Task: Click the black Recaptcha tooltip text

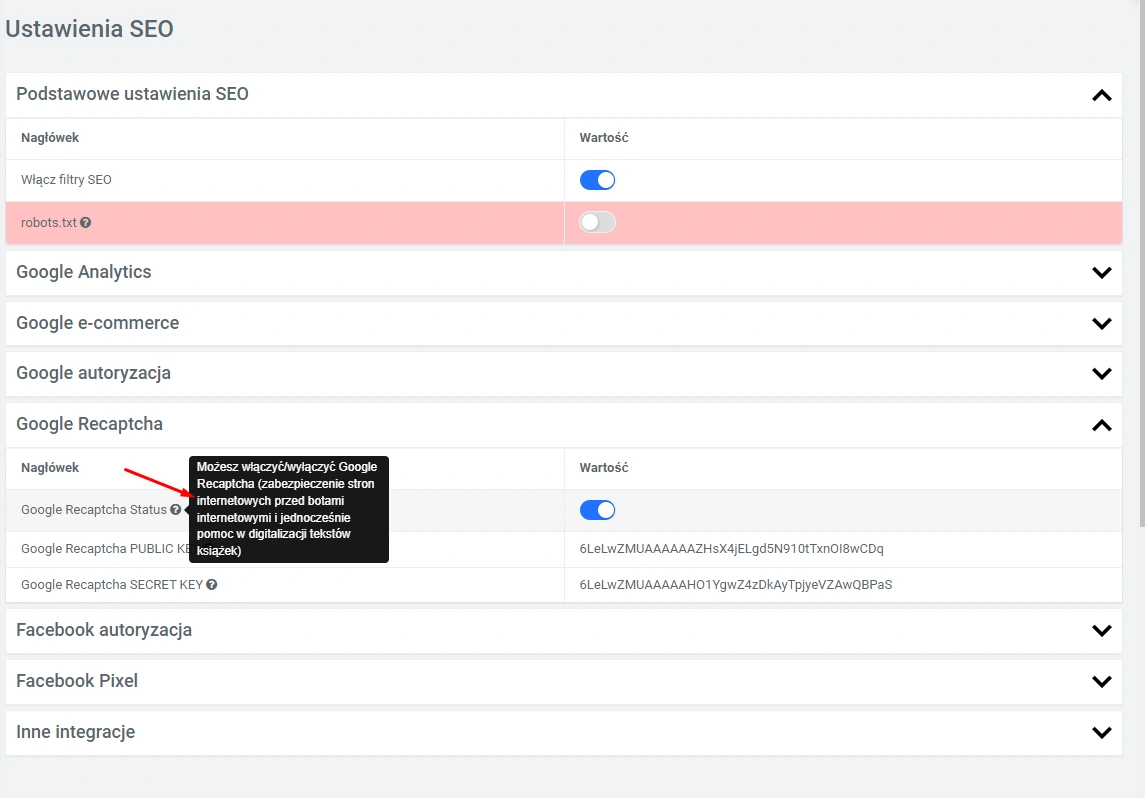Action: [x=287, y=509]
